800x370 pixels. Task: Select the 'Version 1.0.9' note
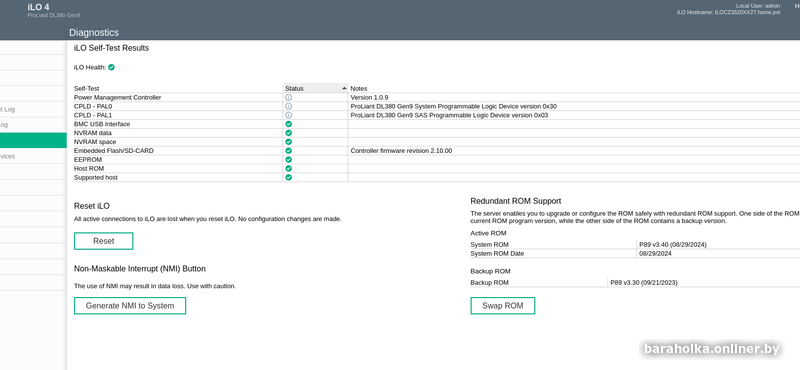coord(369,97)
